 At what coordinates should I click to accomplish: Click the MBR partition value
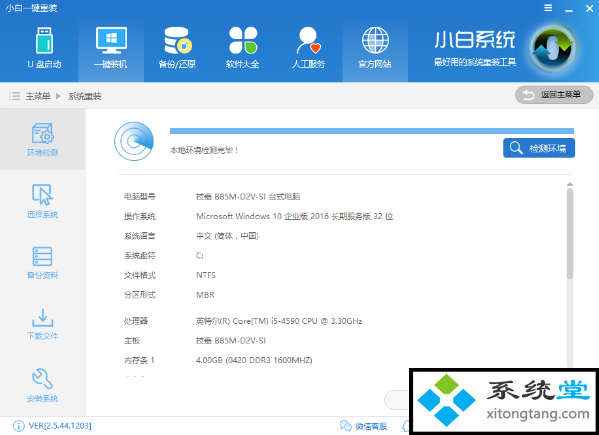point(205,295)
